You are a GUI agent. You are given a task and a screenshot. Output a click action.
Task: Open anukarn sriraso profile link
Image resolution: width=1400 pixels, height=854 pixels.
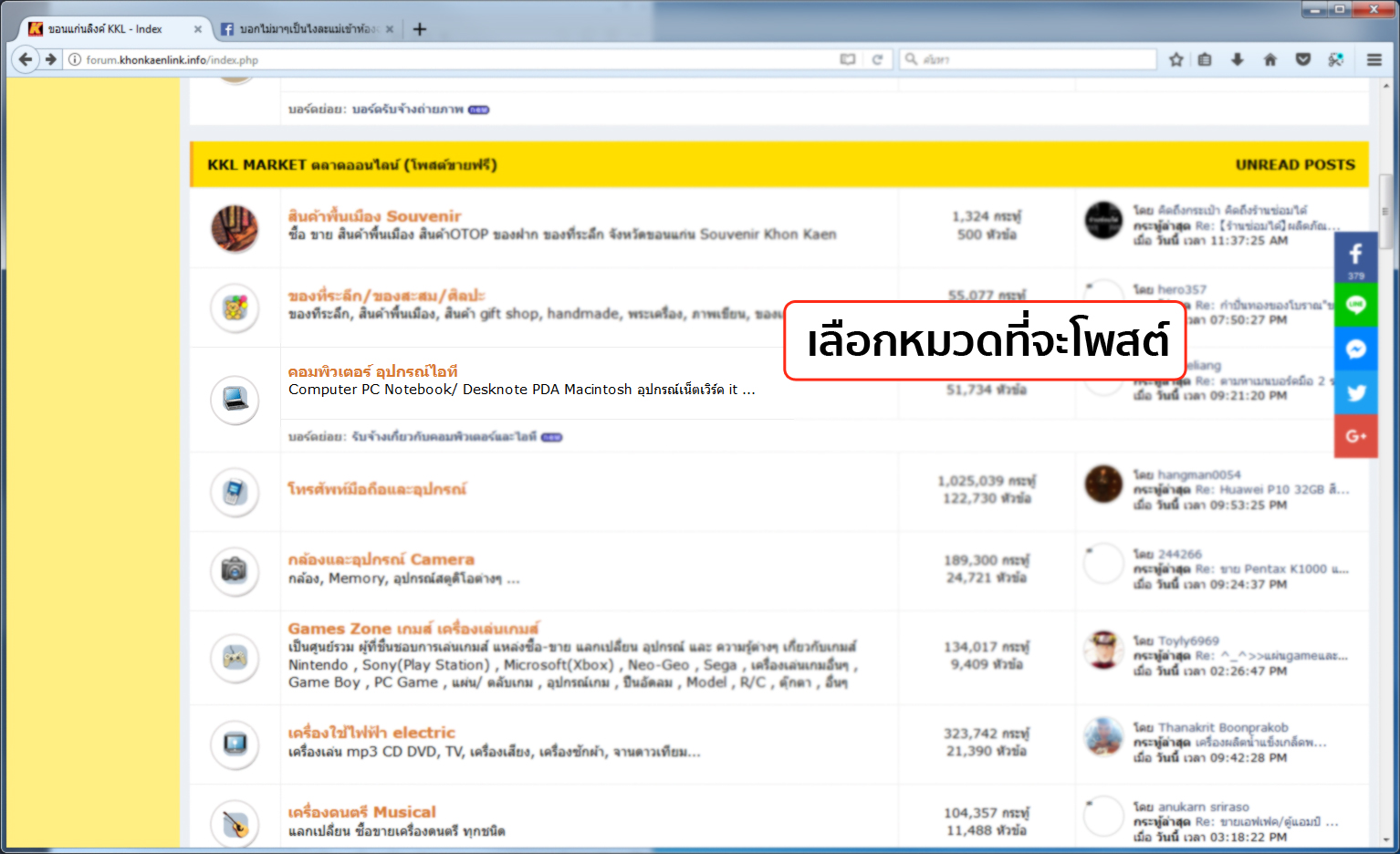pyautogui.click(x=1204, y=807)
